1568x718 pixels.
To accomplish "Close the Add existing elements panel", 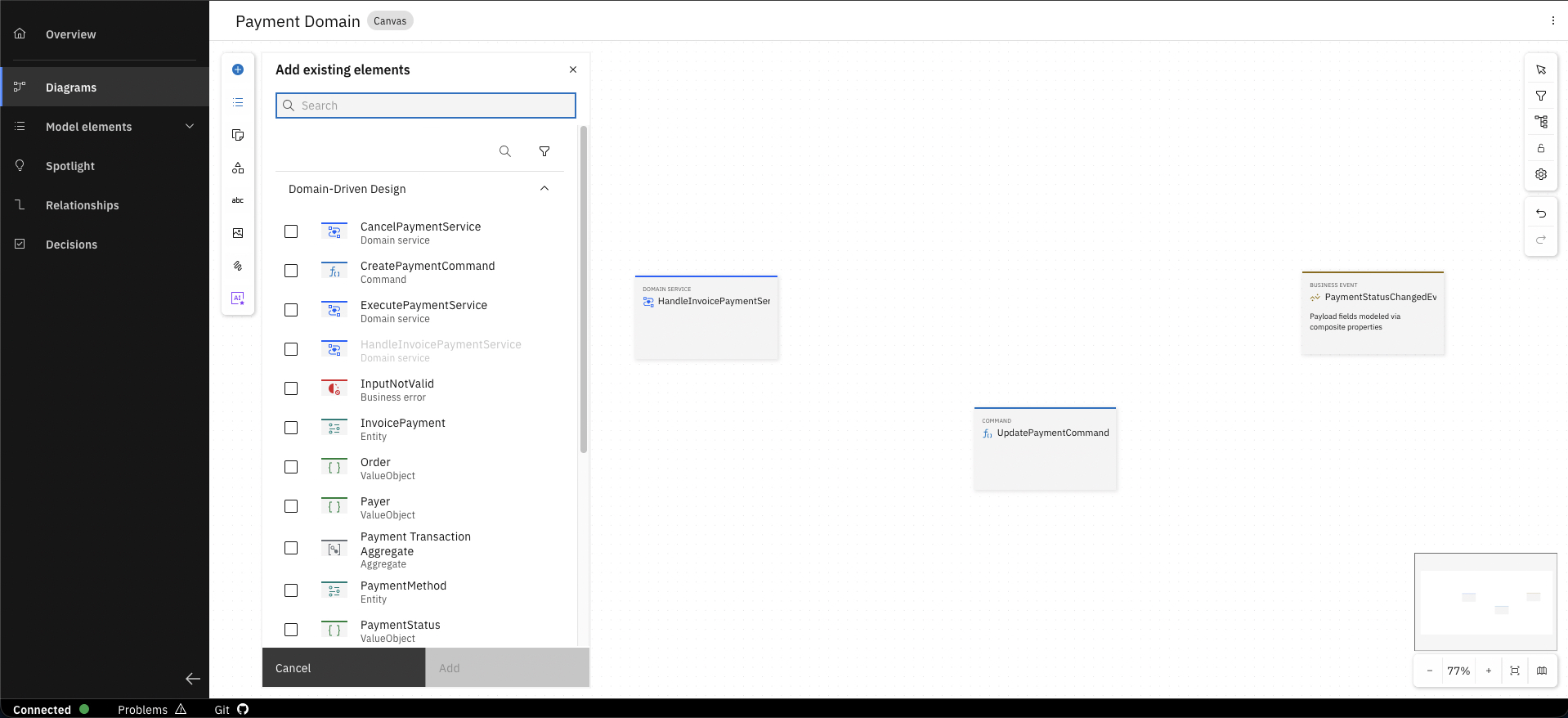I will click(x=573, y=70).
